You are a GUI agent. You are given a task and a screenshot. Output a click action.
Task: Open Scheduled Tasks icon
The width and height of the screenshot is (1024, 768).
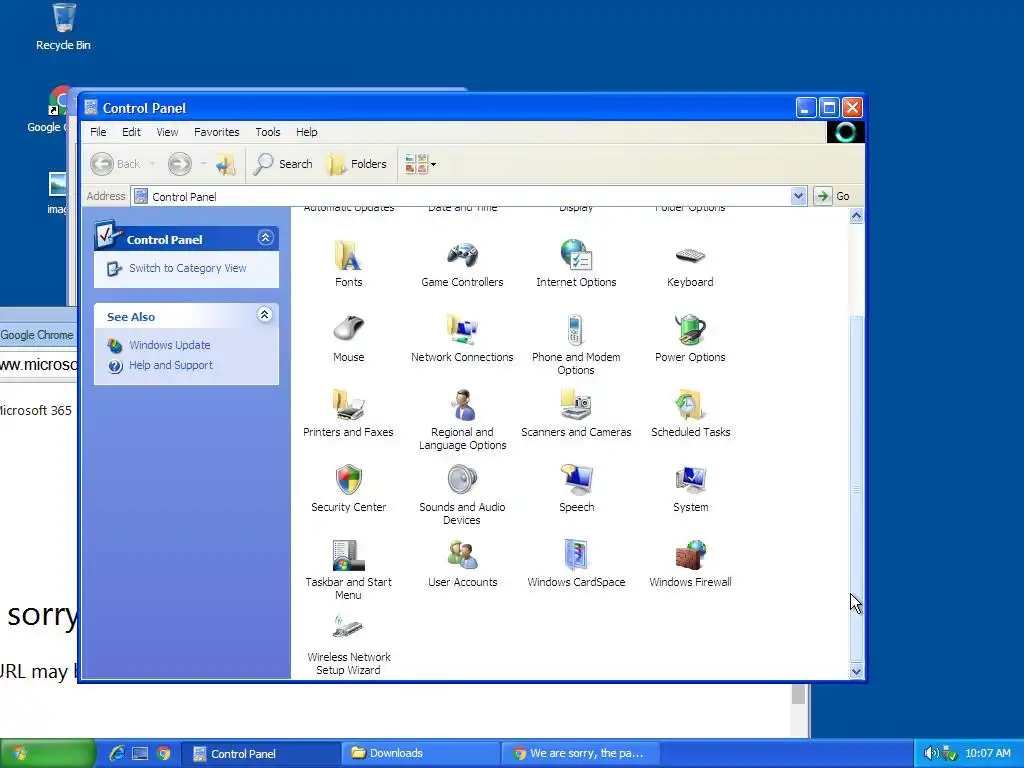(690, 414)
